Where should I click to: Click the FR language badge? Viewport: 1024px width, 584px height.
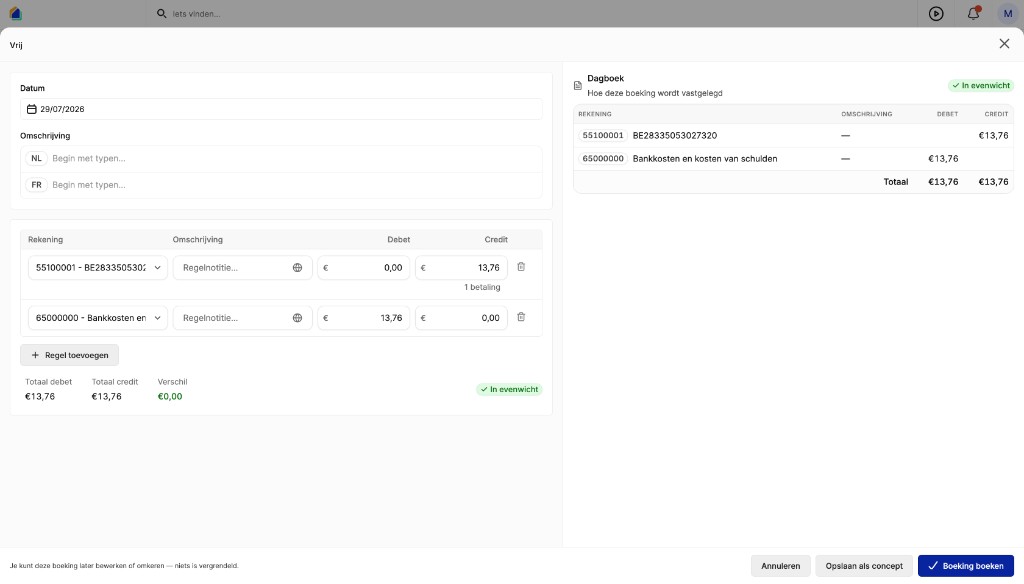37,185
